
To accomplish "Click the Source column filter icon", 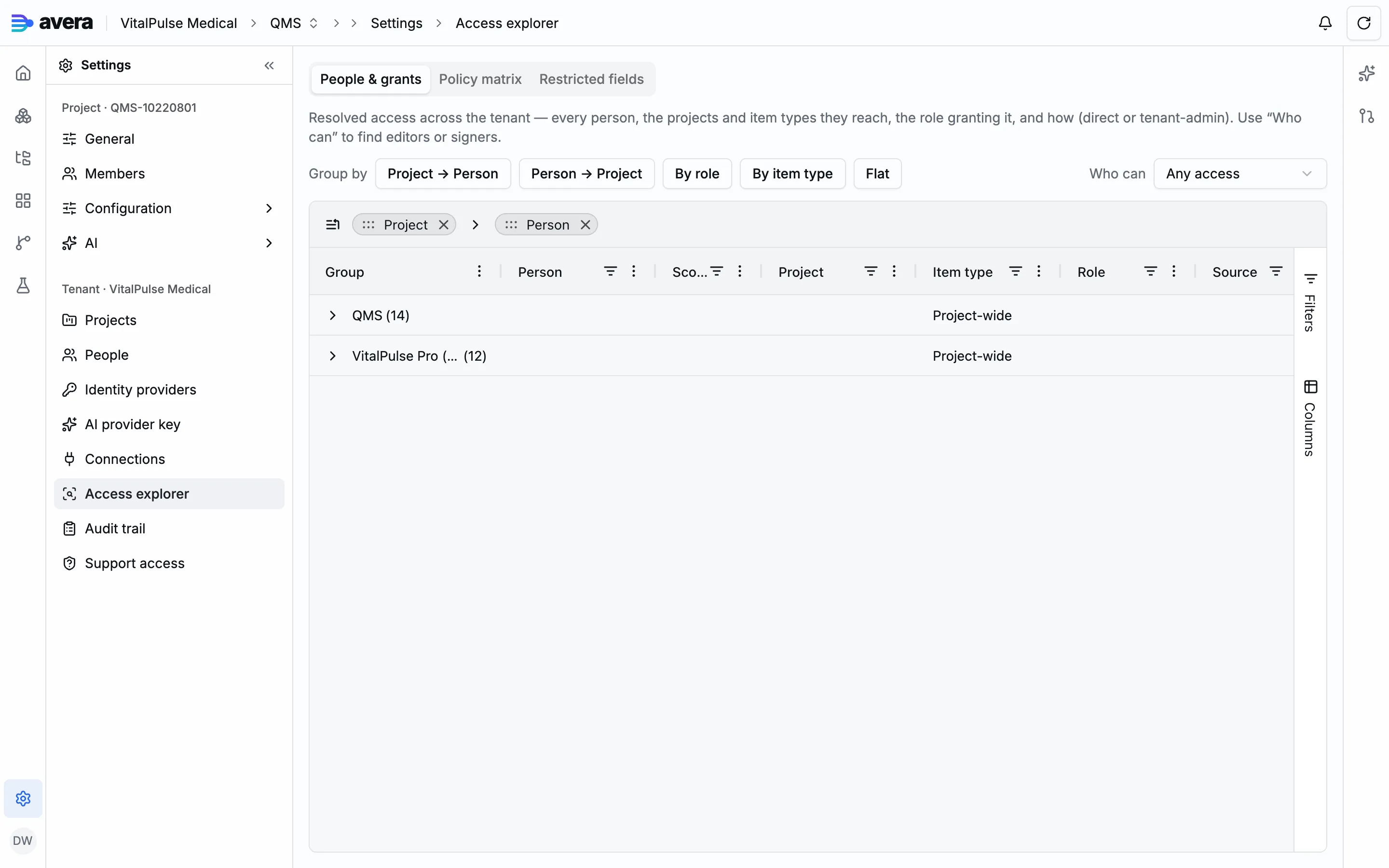I will (x=1276, y=271).
